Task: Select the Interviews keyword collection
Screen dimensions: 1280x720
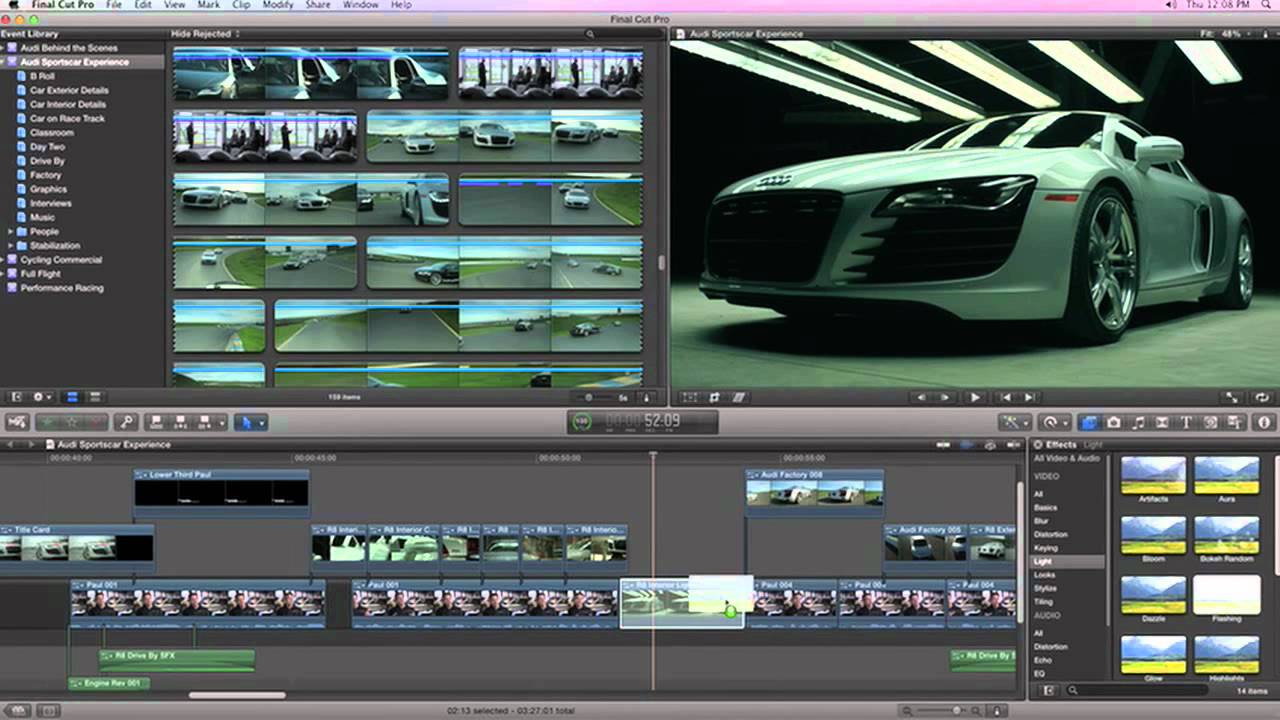Action: [50, 203]
